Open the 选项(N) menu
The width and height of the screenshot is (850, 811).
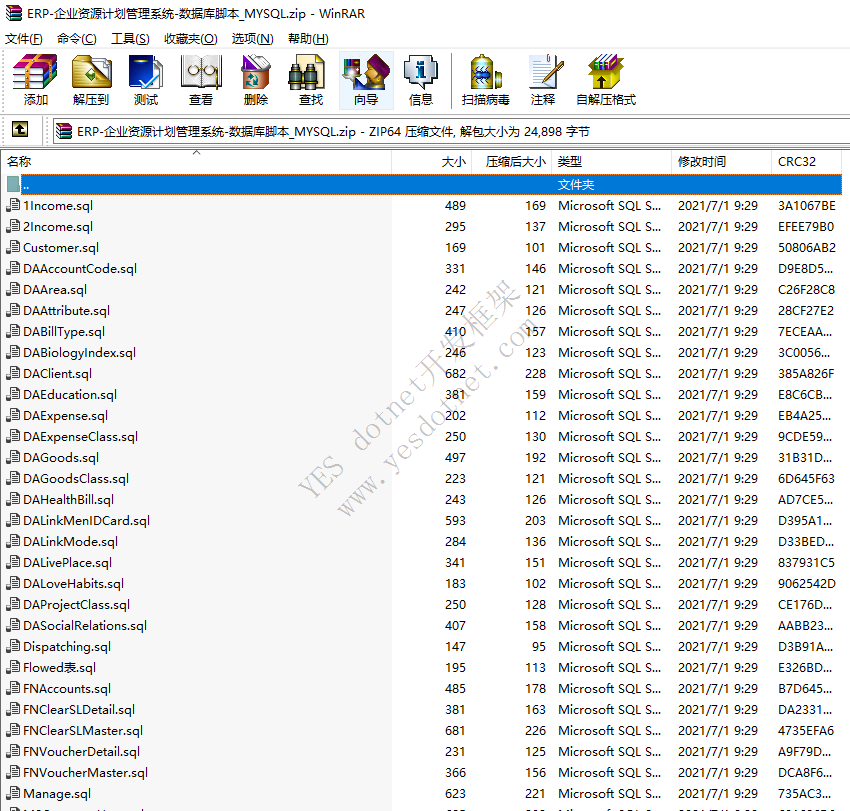pyautogui.click(x=253, y=39)
